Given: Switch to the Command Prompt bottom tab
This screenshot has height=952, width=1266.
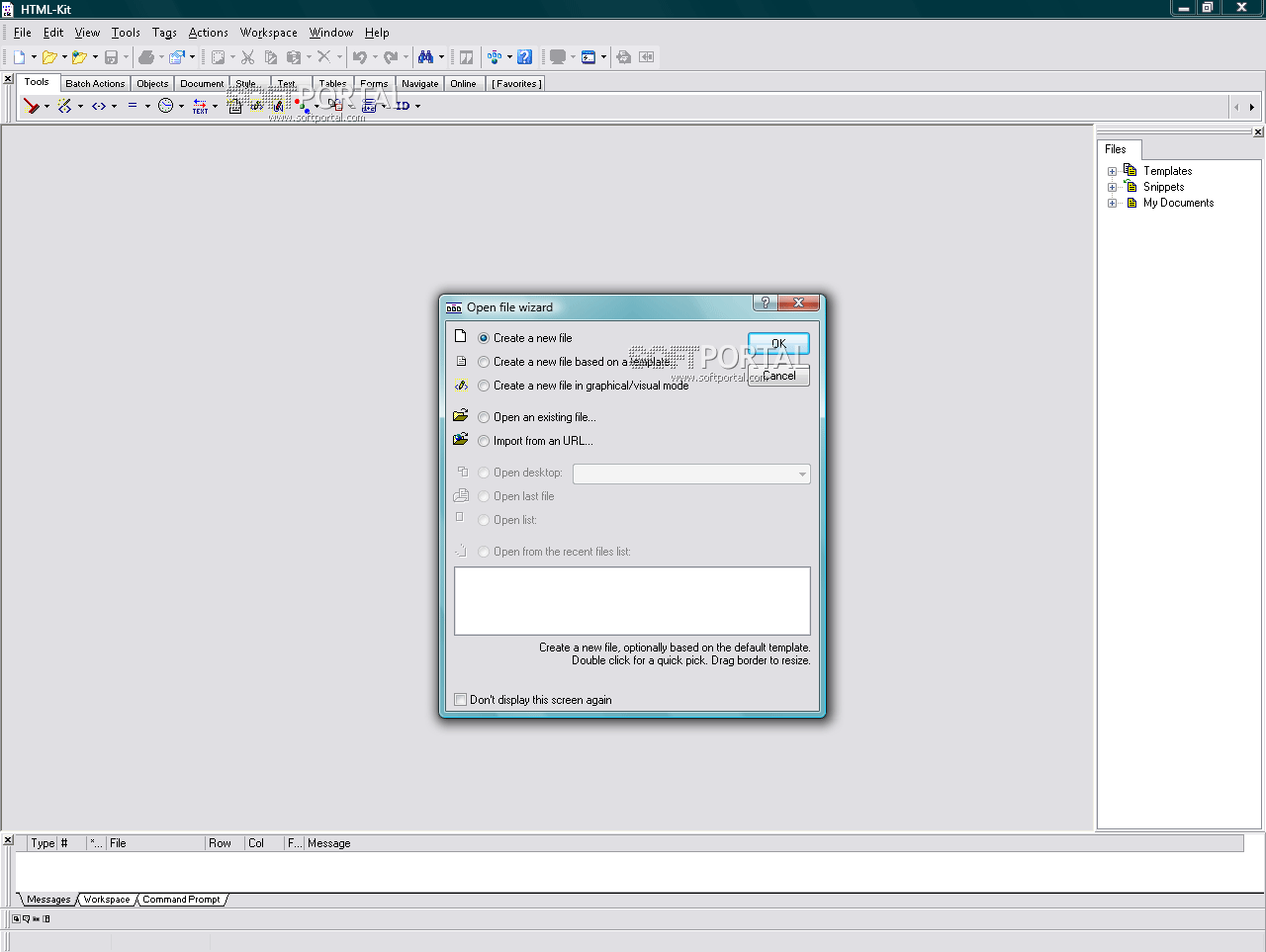Looking at the screenshot, I should pos(181,900).
